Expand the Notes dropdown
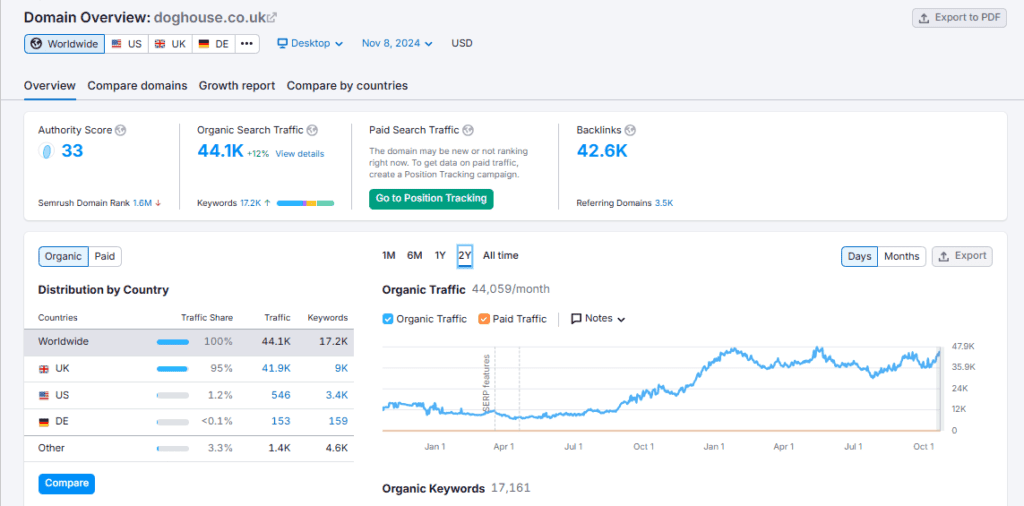The image size is (1024, 506). point(598,319)
